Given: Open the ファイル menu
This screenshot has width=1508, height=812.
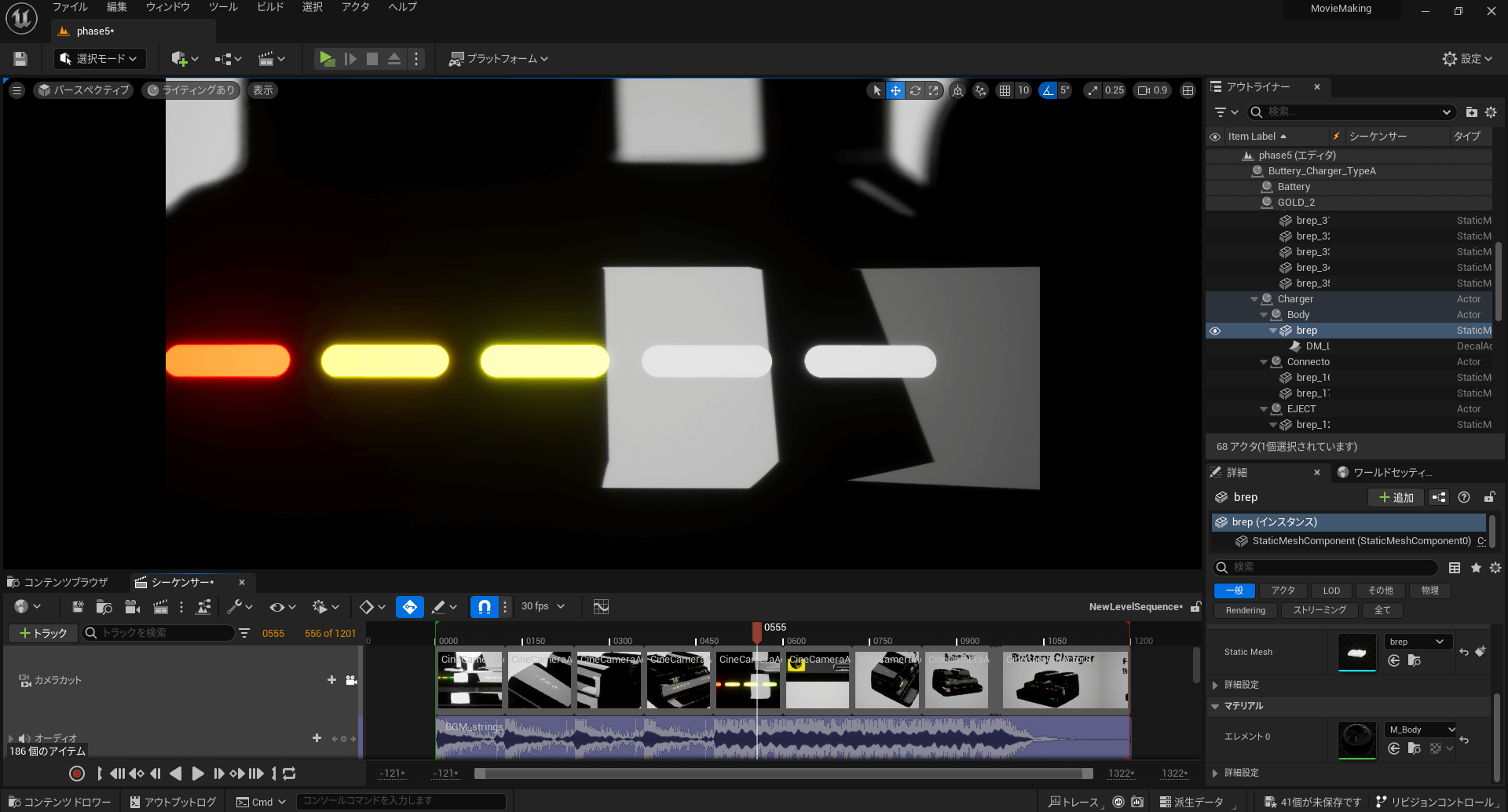Looking at the screenshot, I should 70,7.
